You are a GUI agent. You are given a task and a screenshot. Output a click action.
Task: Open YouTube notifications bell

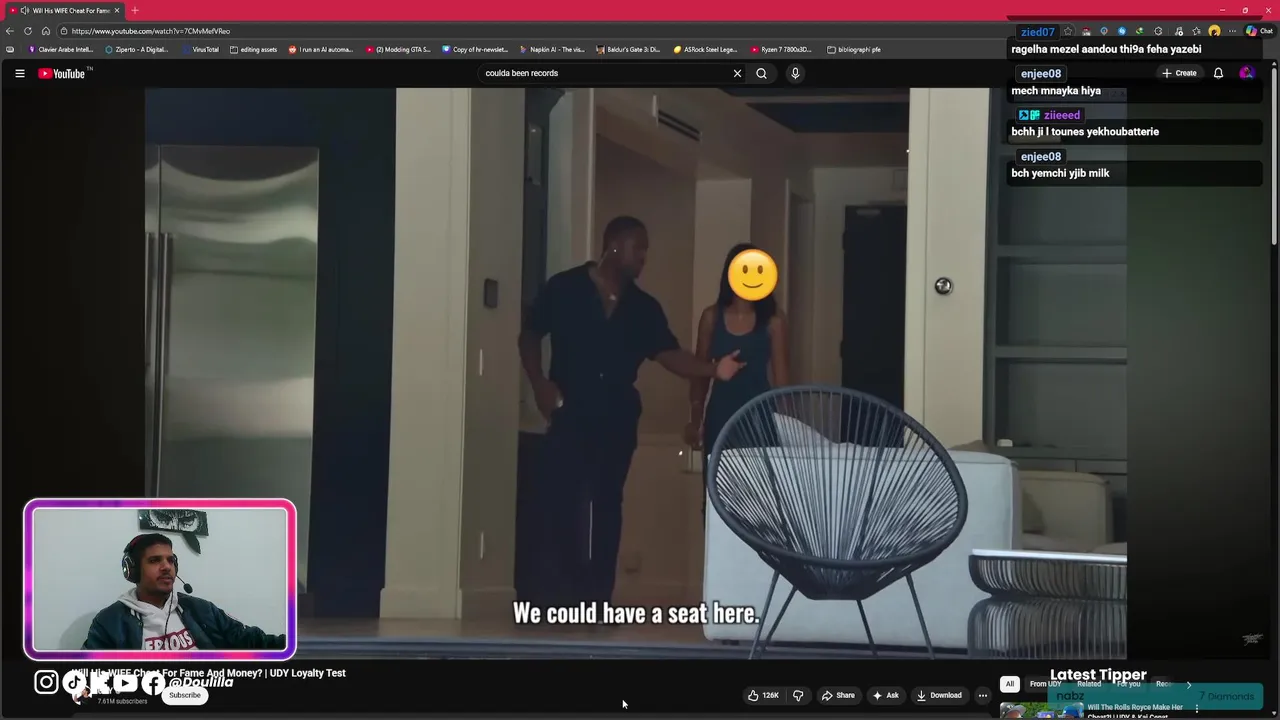pos(1218,73)
